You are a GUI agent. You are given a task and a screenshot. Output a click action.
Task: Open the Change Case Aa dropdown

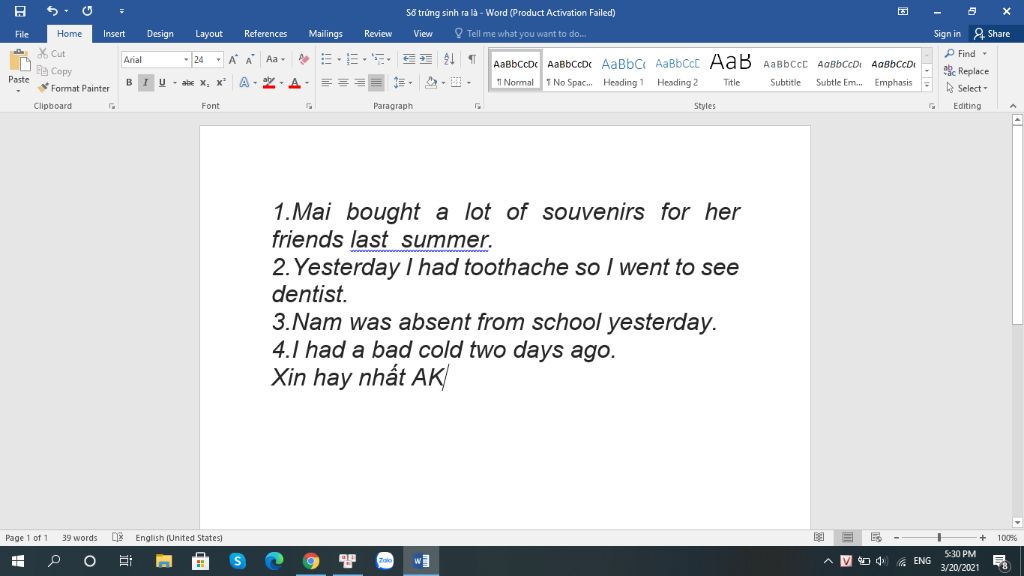(x=275, y=59)
